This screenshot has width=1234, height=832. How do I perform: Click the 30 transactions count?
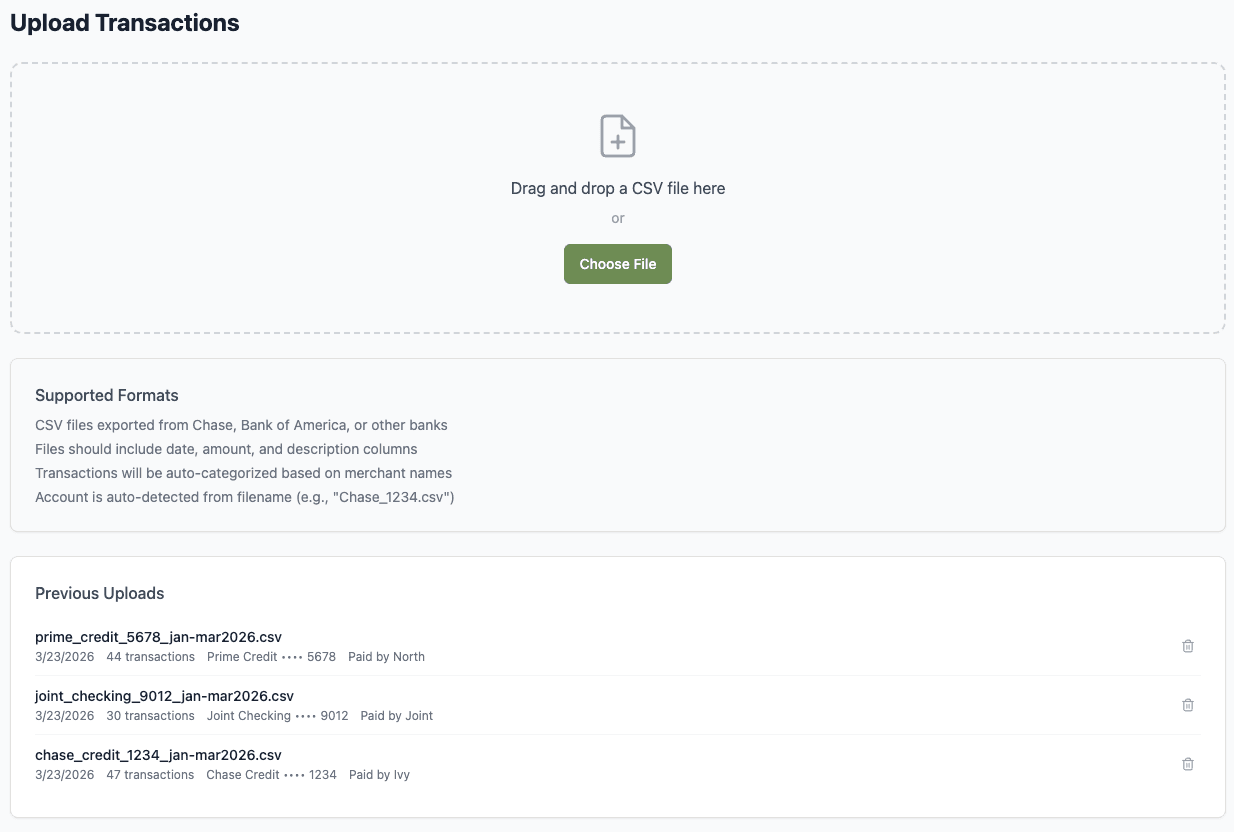pos(150,716)
